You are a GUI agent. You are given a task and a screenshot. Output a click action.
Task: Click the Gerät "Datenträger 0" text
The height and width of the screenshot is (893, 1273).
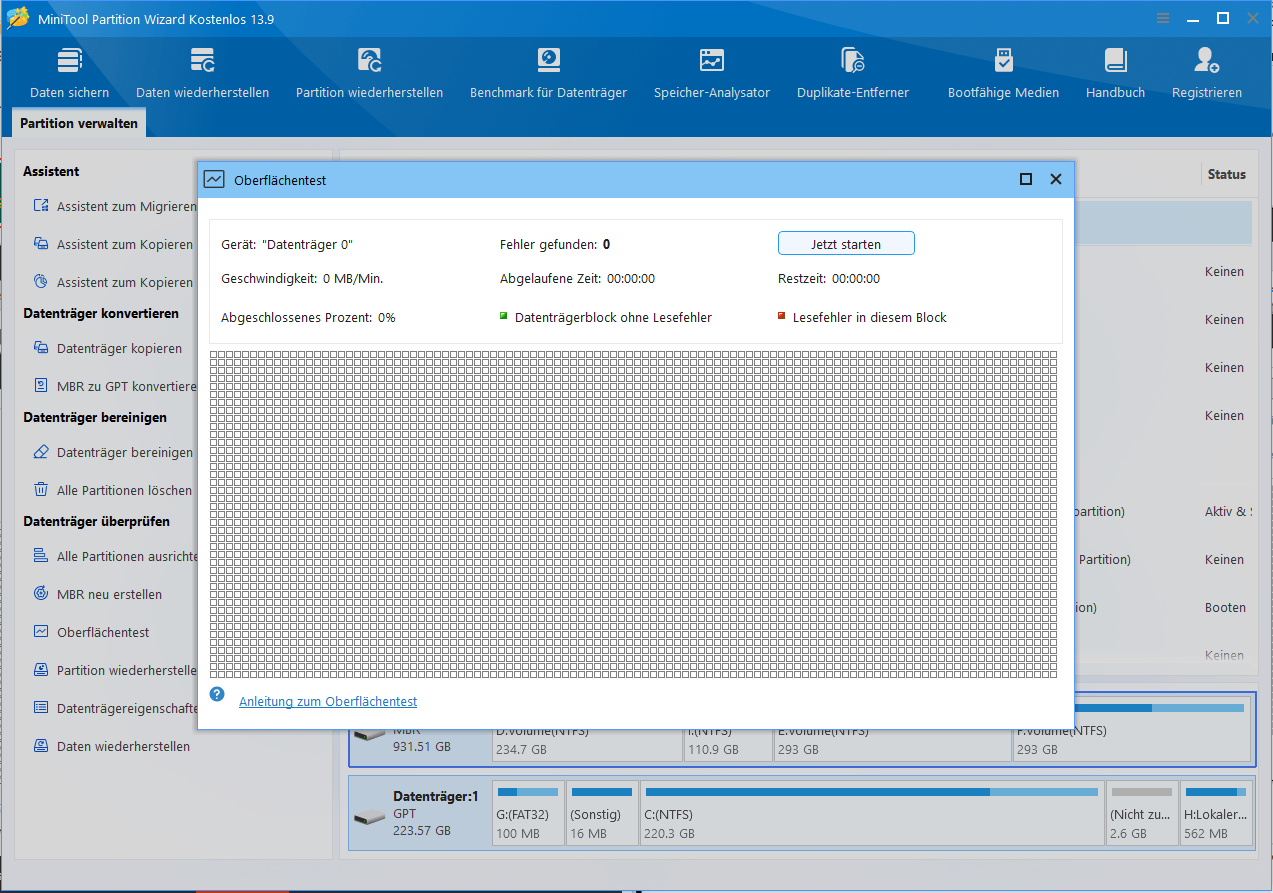(287, 244)
